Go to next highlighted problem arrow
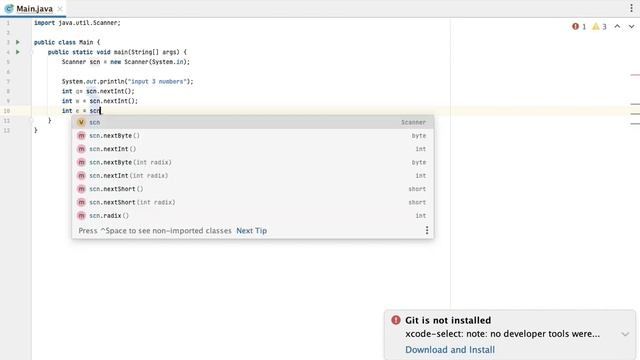 631,27
